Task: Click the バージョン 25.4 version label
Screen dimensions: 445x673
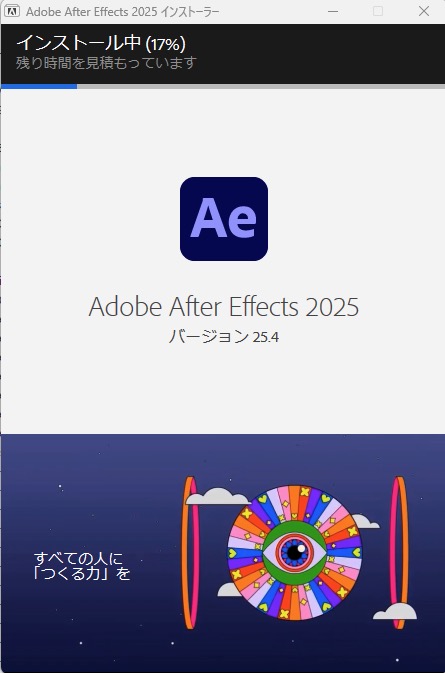Action: [x=224, y=336]
